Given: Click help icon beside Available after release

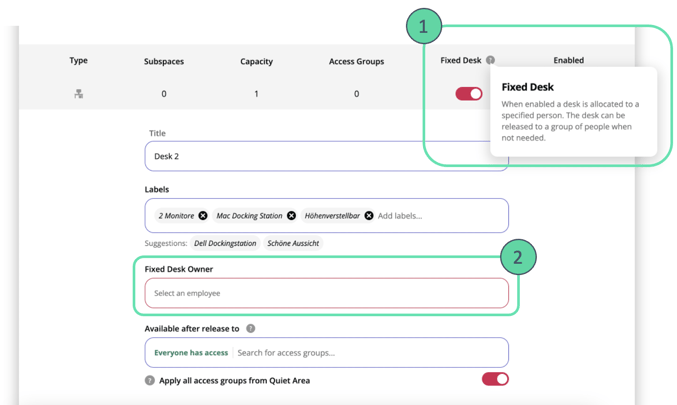Looking at the screenshot, I should point(250,328).
